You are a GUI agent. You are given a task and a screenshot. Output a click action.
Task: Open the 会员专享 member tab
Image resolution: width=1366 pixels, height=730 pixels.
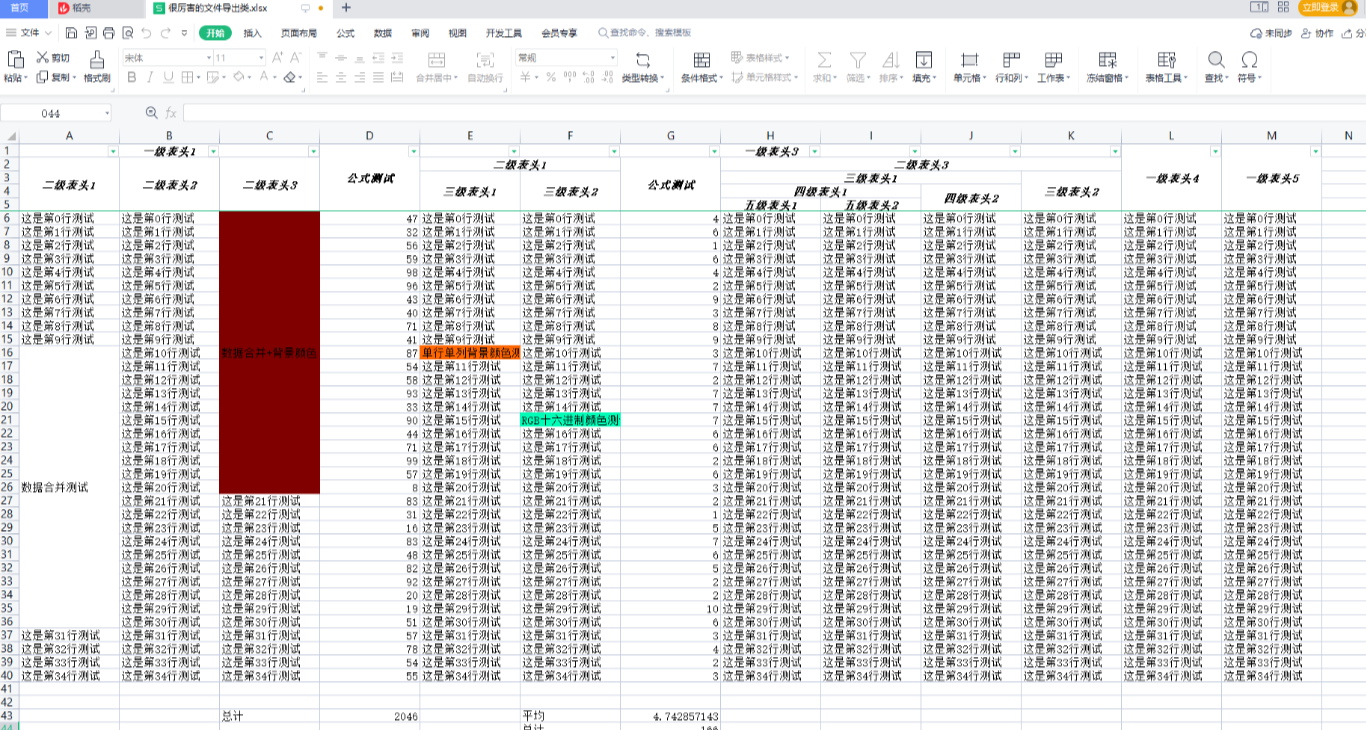pos(559,33)
